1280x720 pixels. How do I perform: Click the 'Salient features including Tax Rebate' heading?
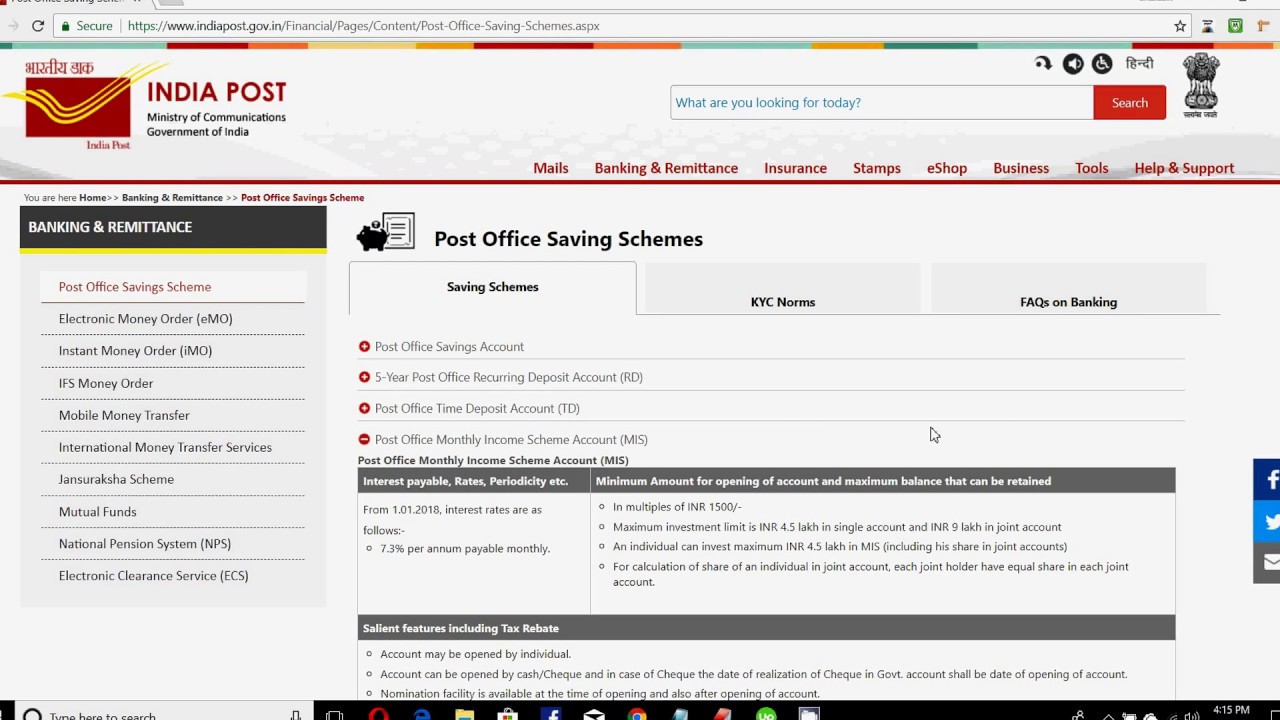(461, 628)
